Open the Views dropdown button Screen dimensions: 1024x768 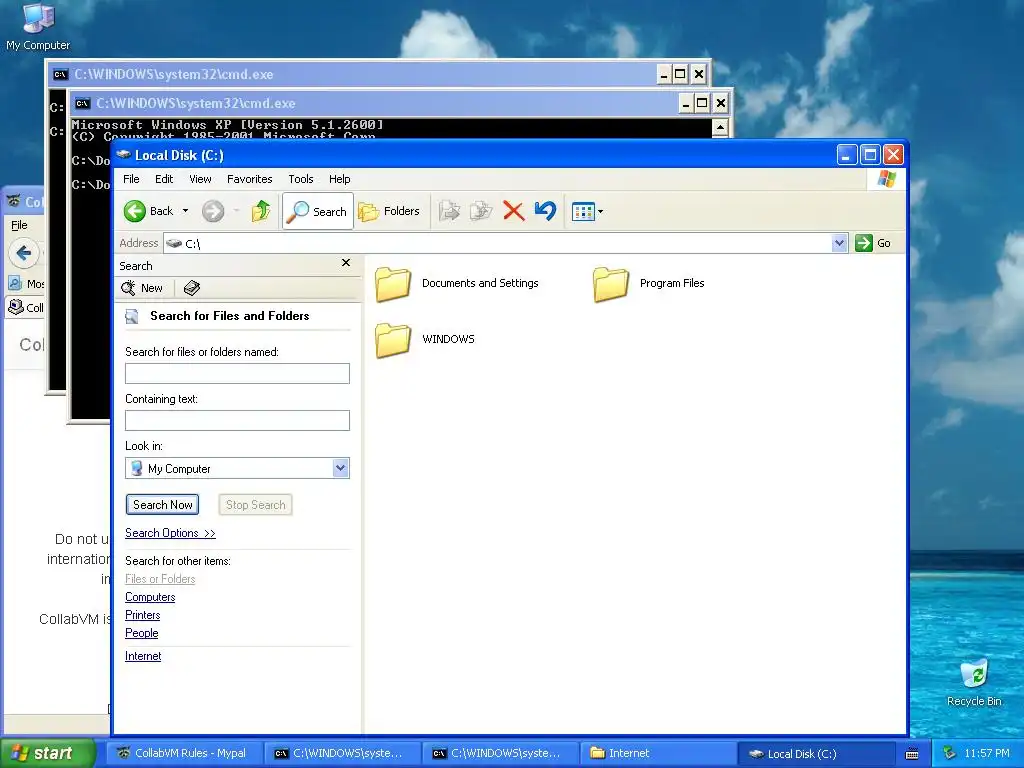pos(587,211)
